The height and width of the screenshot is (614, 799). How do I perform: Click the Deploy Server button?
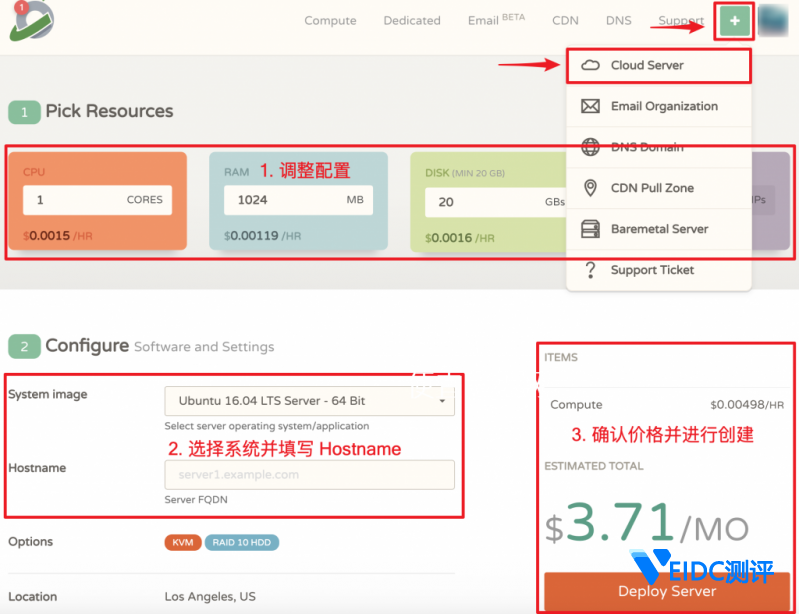click(x=667, y=591)
